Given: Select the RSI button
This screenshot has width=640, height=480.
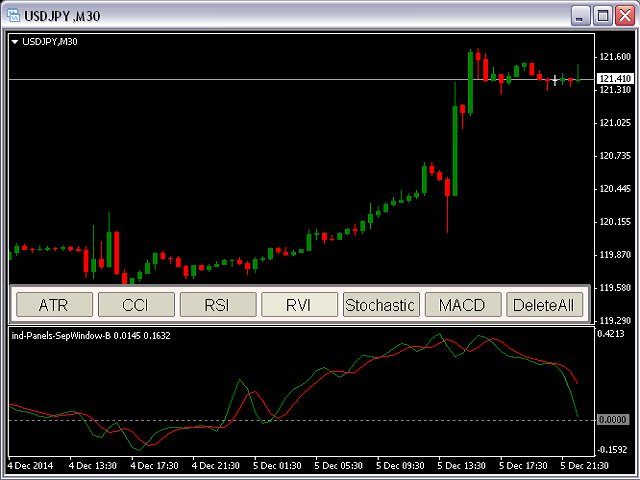Looking at the screenshot, I should tap(217, 305).
